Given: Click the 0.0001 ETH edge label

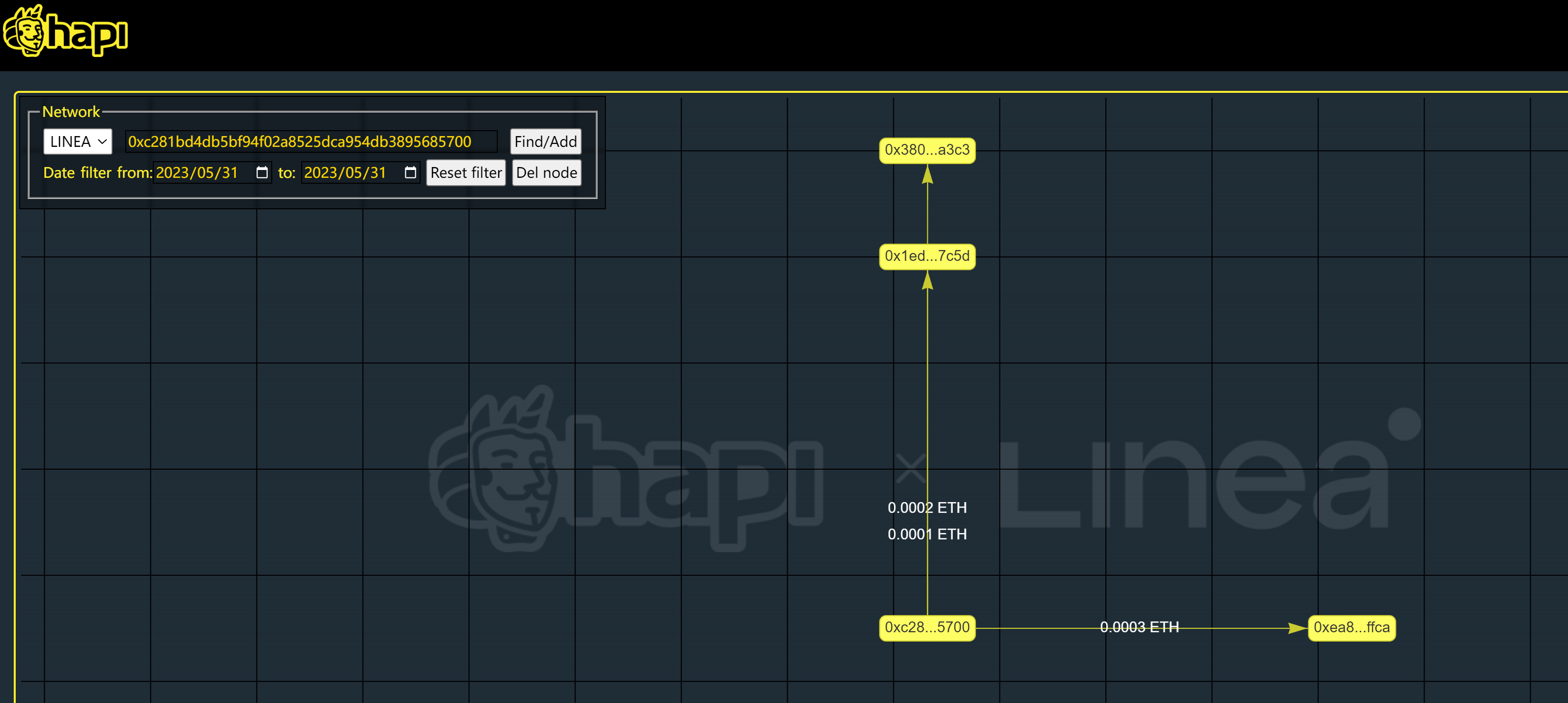Looking at the screenshot, I should 927,534.
